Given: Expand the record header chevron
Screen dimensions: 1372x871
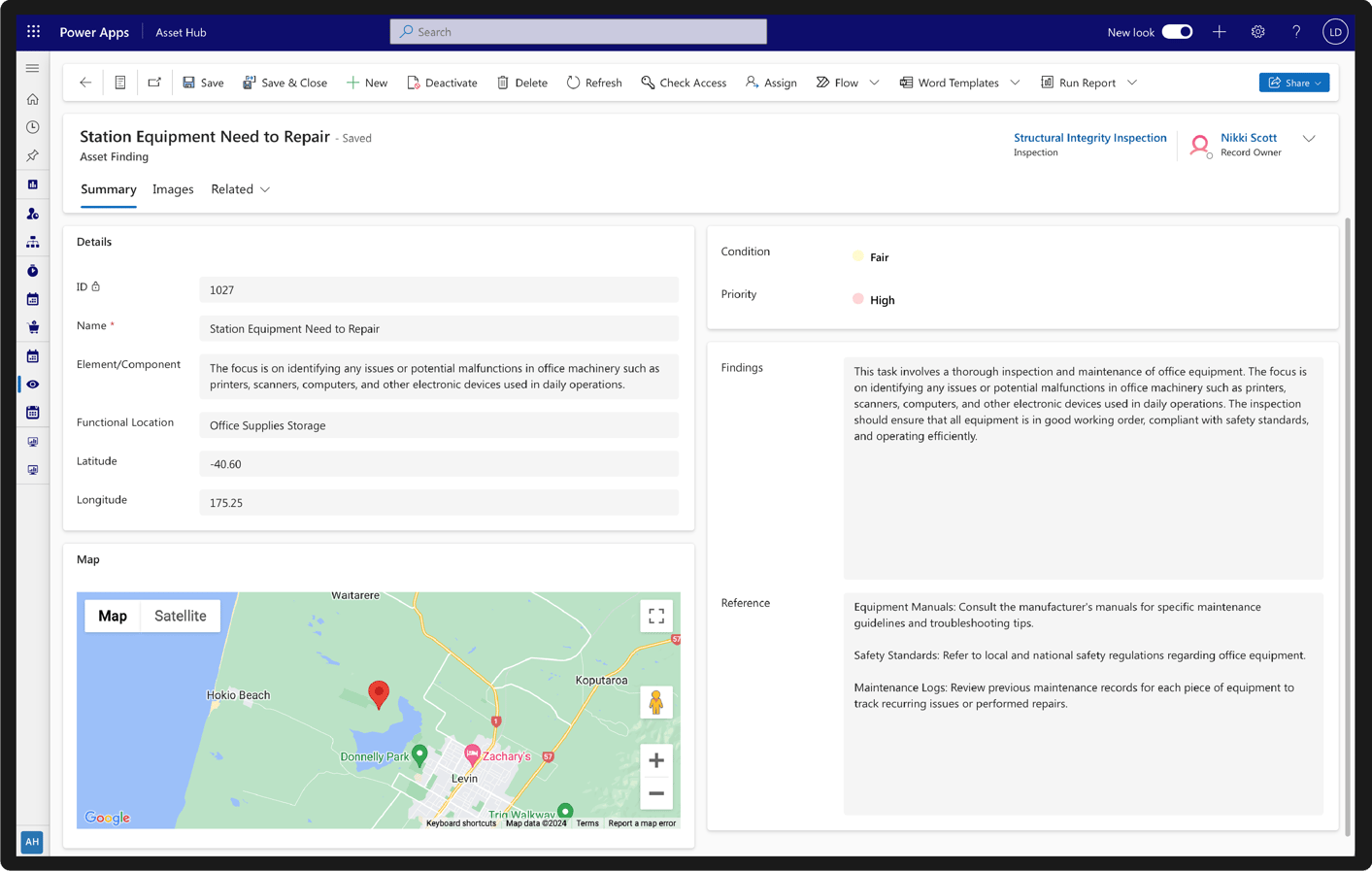Looking at the screenshot, I should pyautogui.click(x=1309, y=139).
